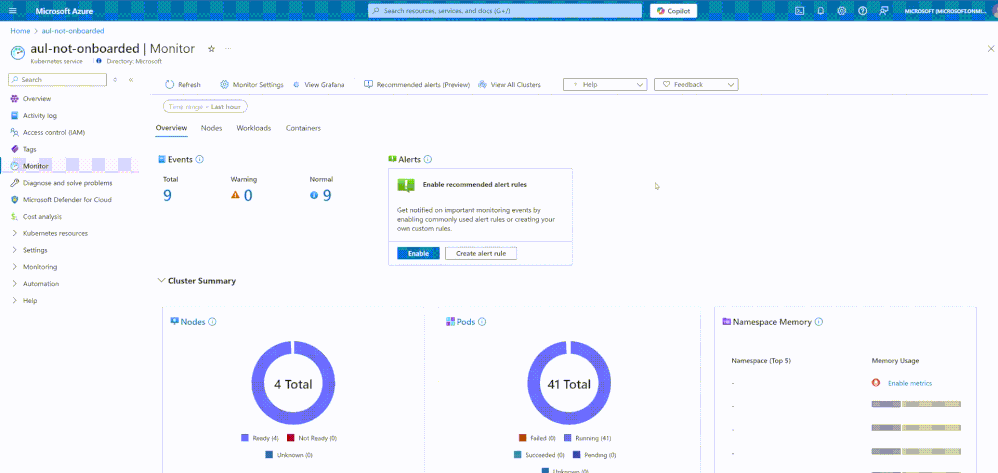Open Diagnose and solve problems
The width and height of the screenshot is (998, 473).
pos(67,183)
